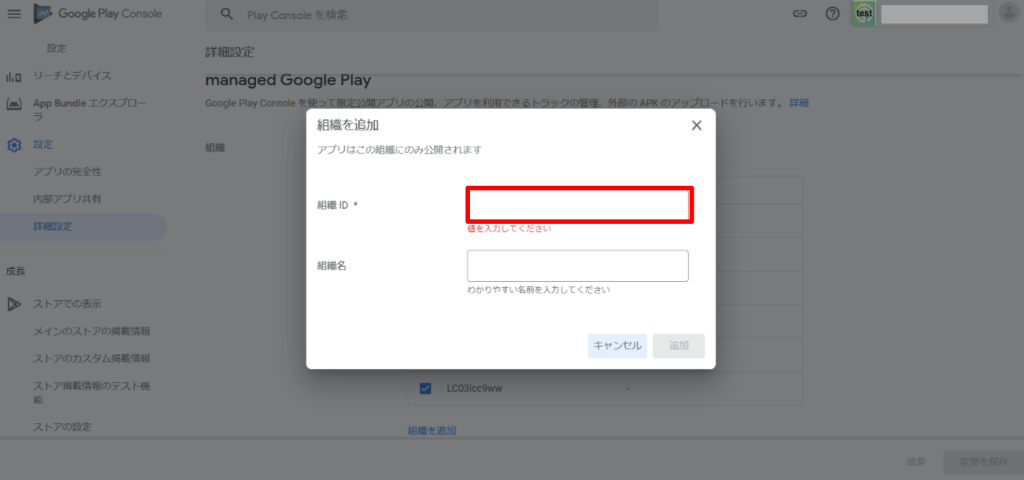This screenshot has height=480, width=1024.
Task: Click the 変更を保存 button
Action: click(984, 462)
